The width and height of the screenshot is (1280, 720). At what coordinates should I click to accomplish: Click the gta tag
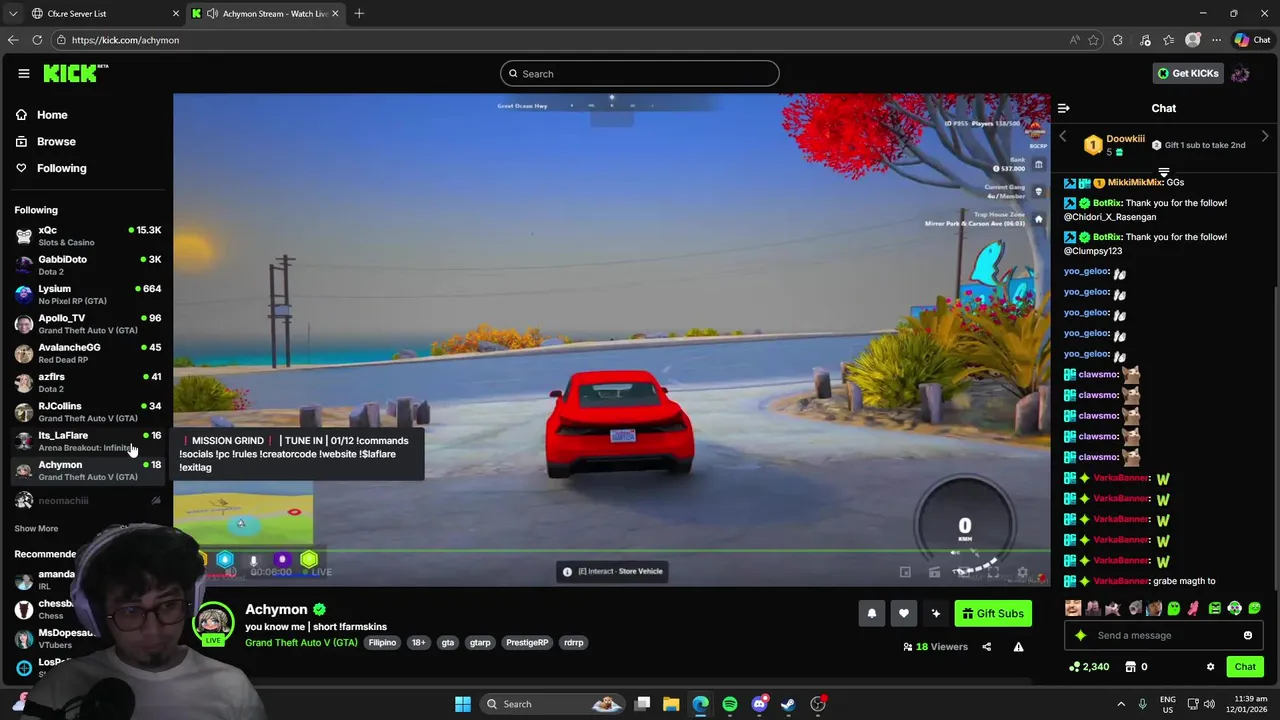click(x=447, y=643)
